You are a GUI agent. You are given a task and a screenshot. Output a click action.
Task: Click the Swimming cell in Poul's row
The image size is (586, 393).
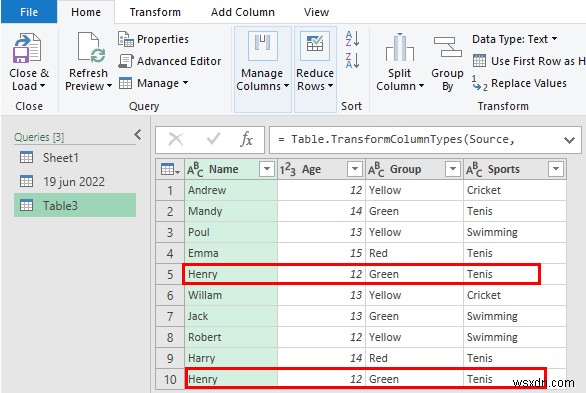[x=515, y=232]
